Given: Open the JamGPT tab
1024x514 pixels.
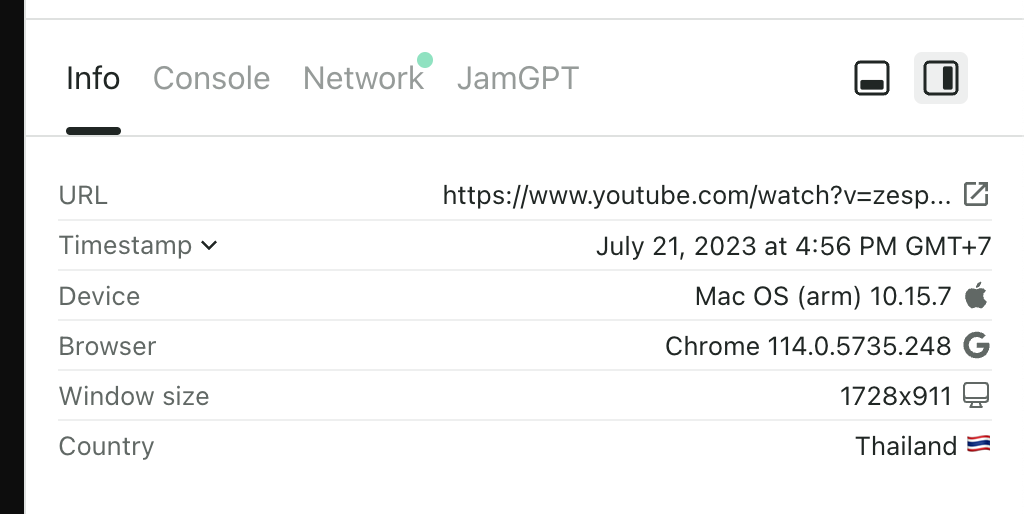Looking at the screenshot, I should pos(517,78).
